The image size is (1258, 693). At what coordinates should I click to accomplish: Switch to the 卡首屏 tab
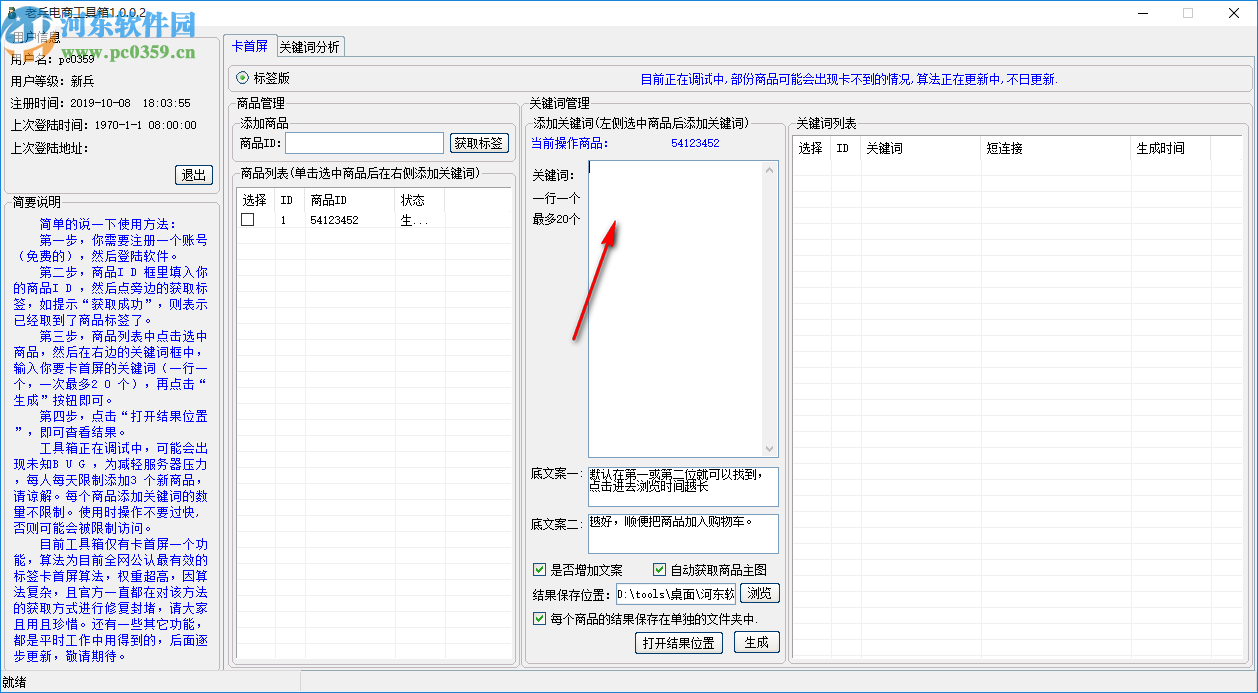250,46
